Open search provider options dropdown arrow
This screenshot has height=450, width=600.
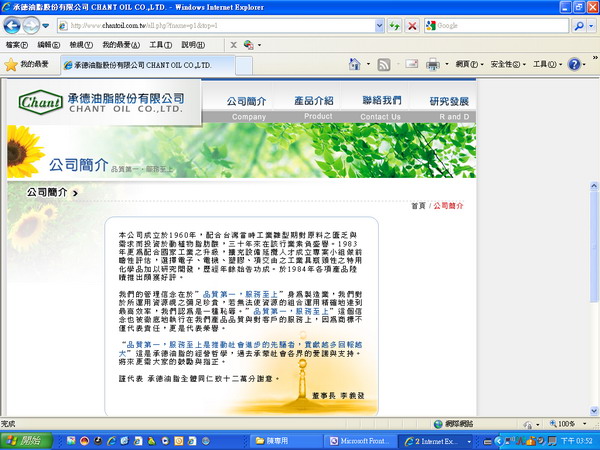(591, 26)
